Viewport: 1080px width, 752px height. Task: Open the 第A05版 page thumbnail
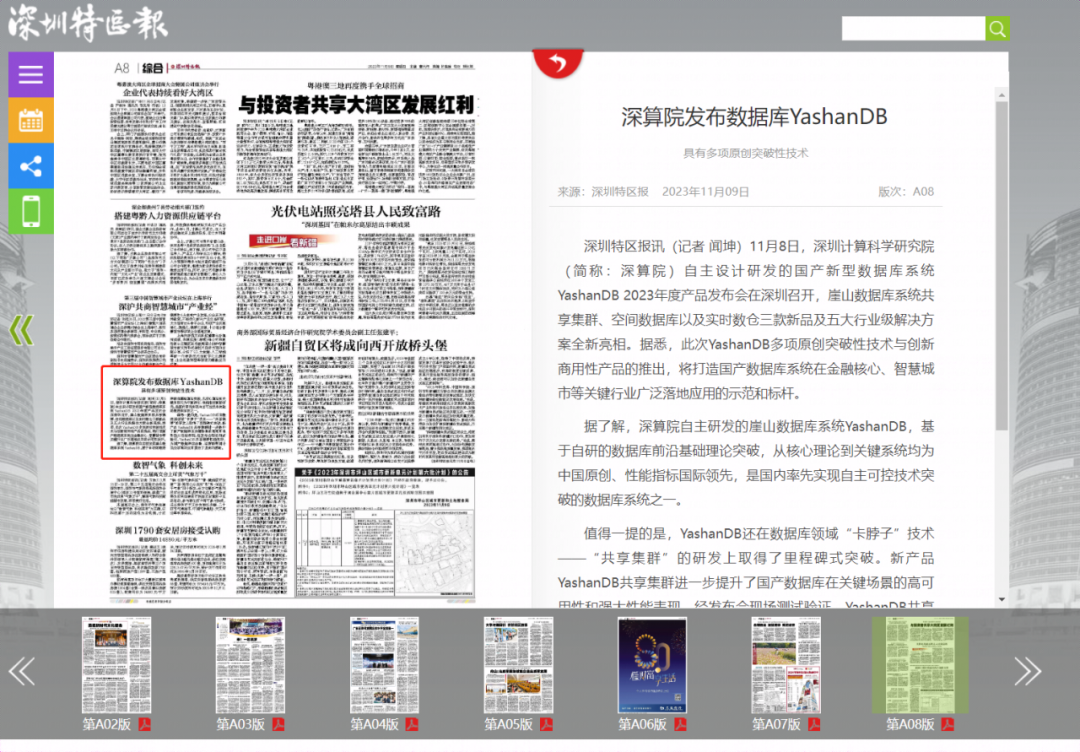[x=518, y=665]
